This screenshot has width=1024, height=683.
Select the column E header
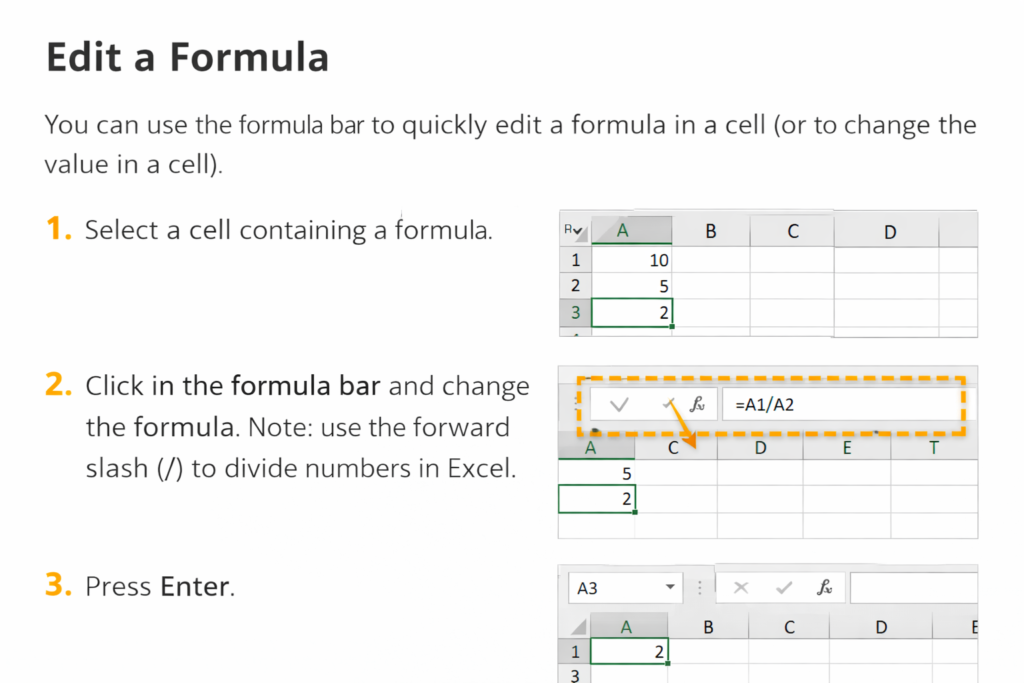click(847, 448)
